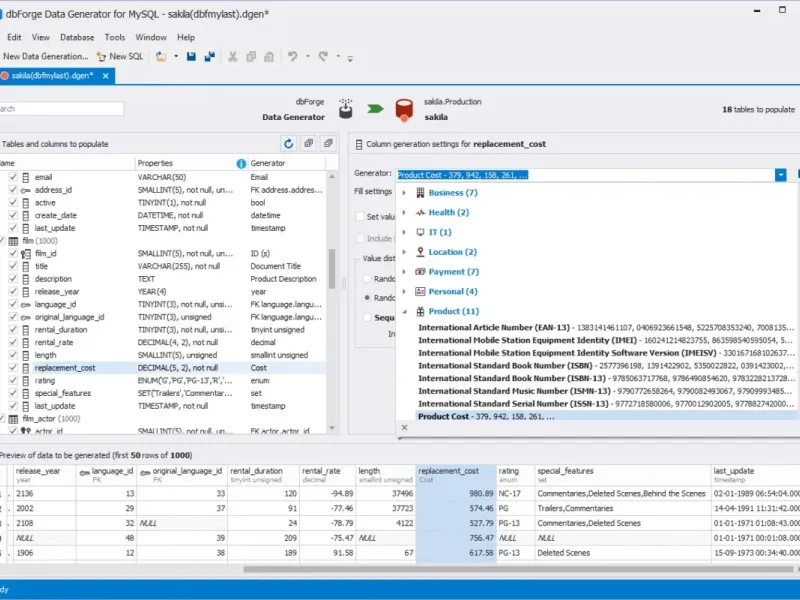Click the Save floppy disk icon

pos(190,57)
